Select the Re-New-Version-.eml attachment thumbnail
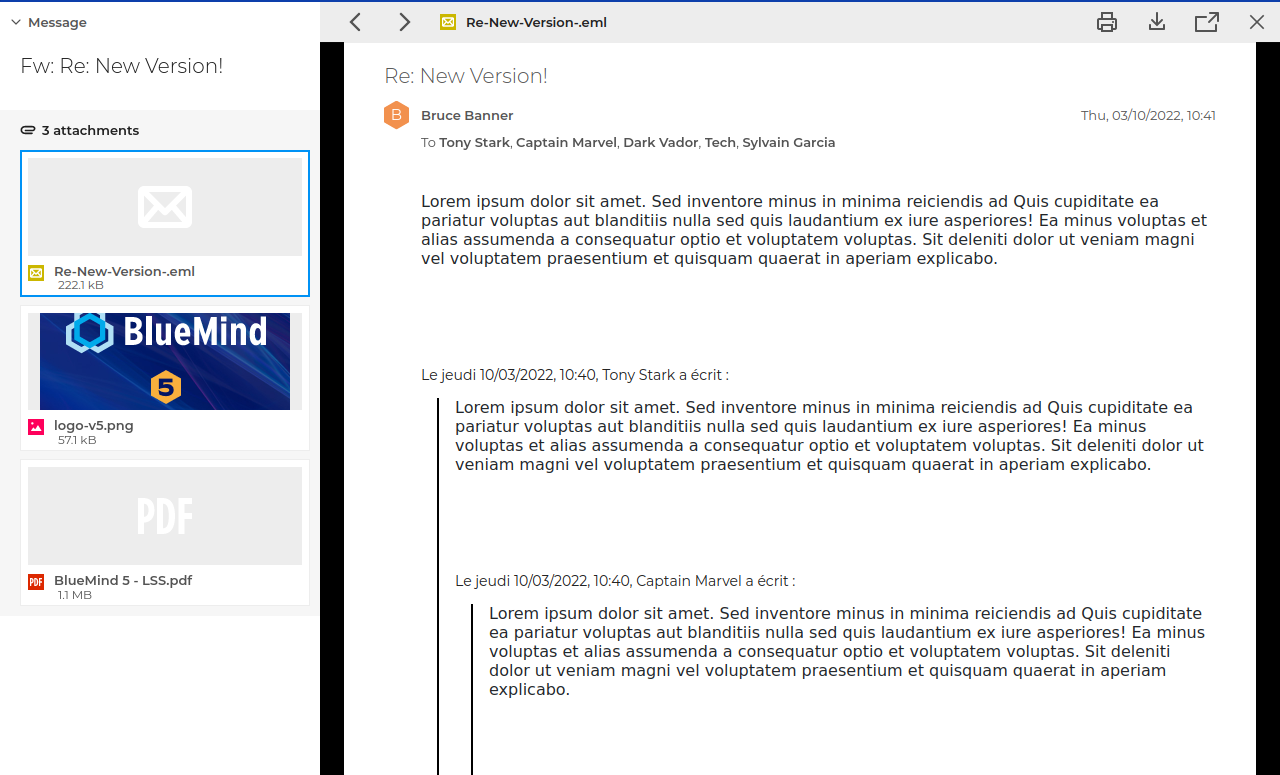Viewport: 1280px width, 775px height. (x=165, y=207)
